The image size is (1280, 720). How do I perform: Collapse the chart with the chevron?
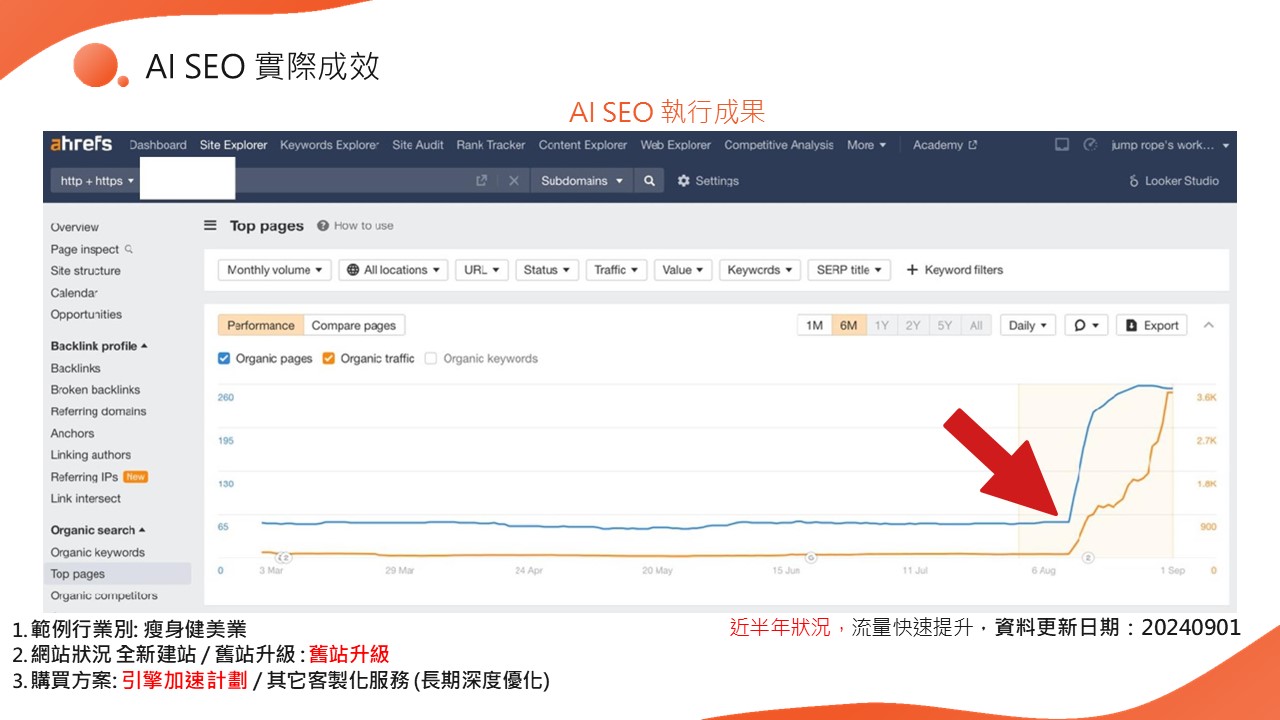coord(1208,325)
